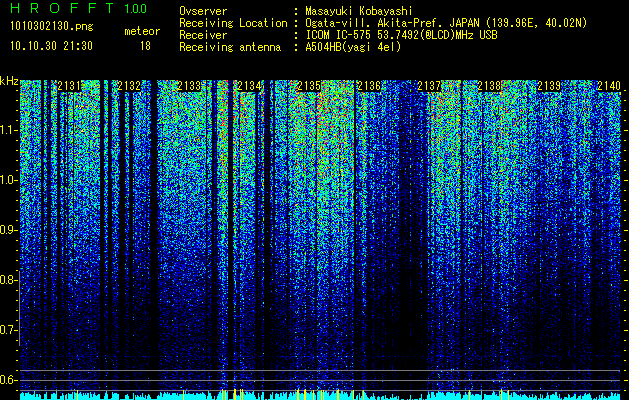This screenshot has height=400, width=629.
Task: Click the observer name Masayuki Kobayashi
Action: point(359,11)
